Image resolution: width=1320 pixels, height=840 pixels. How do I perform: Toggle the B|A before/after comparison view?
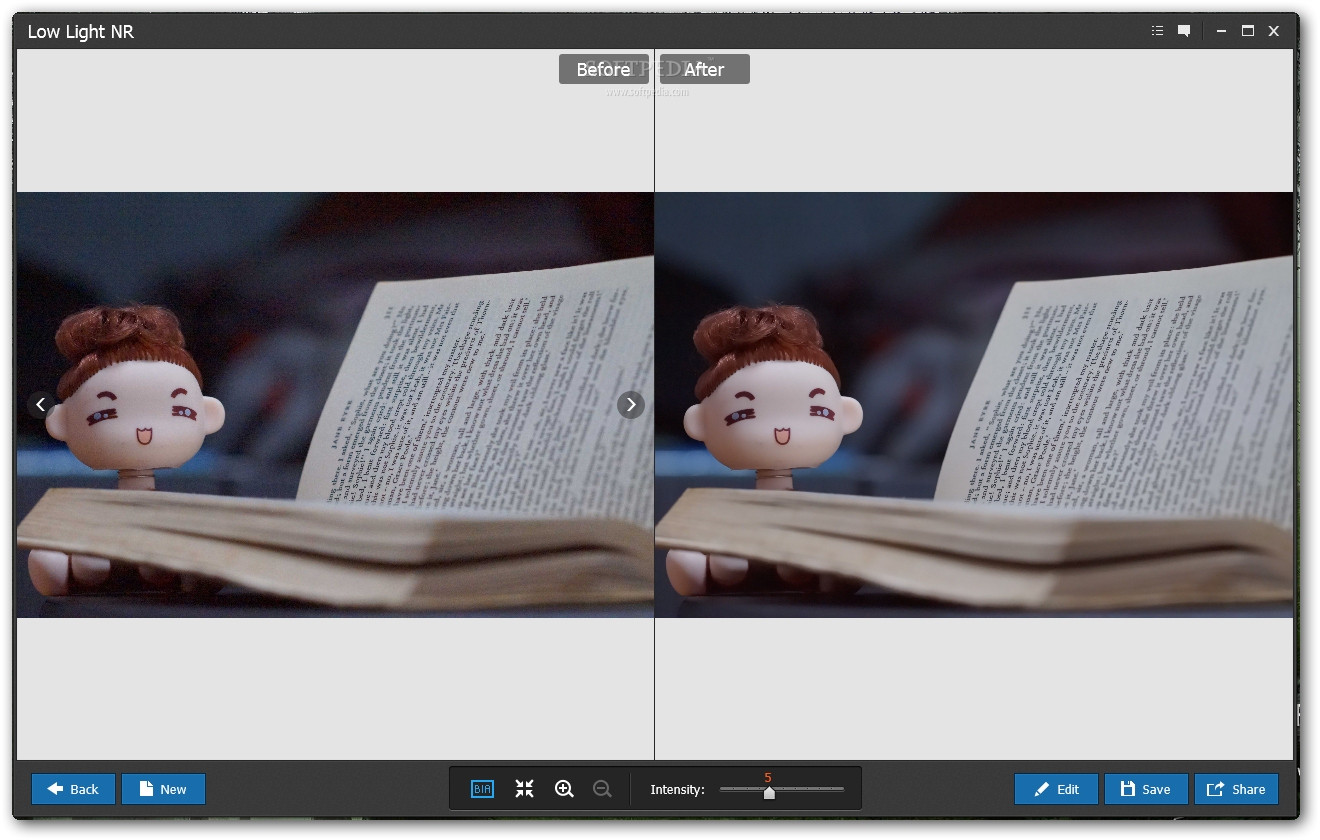point(482,789)
